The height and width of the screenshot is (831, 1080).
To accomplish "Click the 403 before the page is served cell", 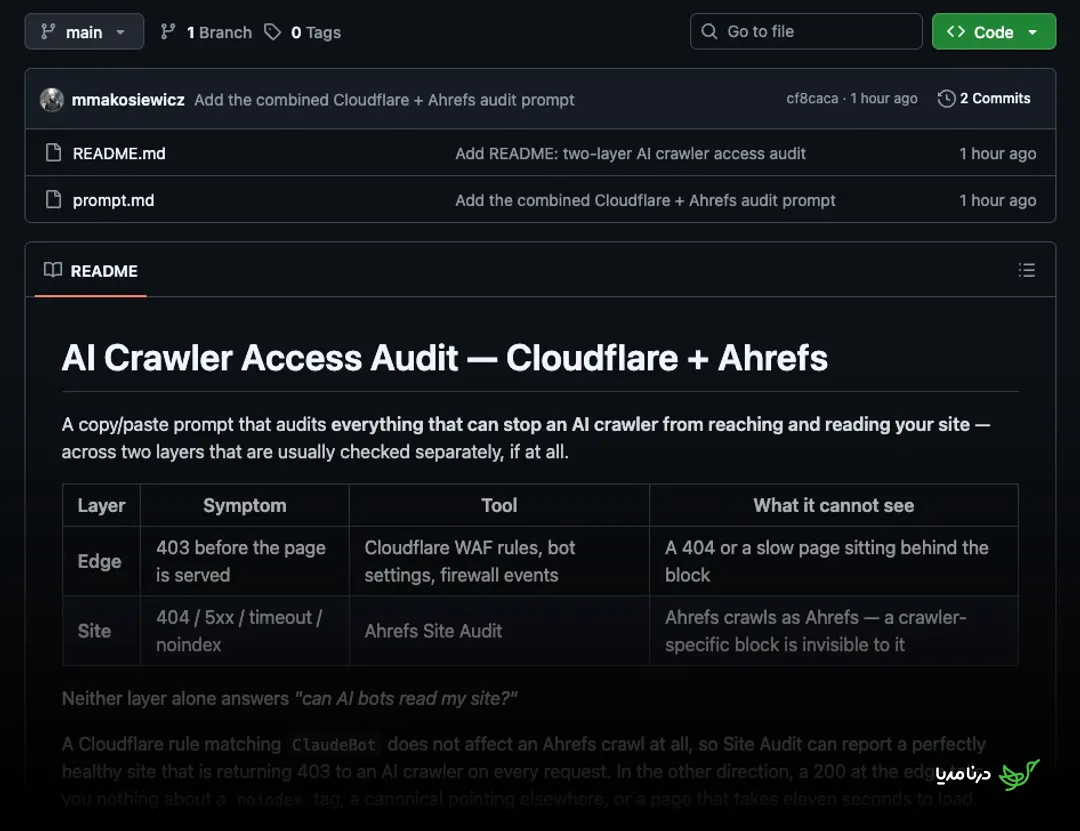I will [x=245, y=561].
